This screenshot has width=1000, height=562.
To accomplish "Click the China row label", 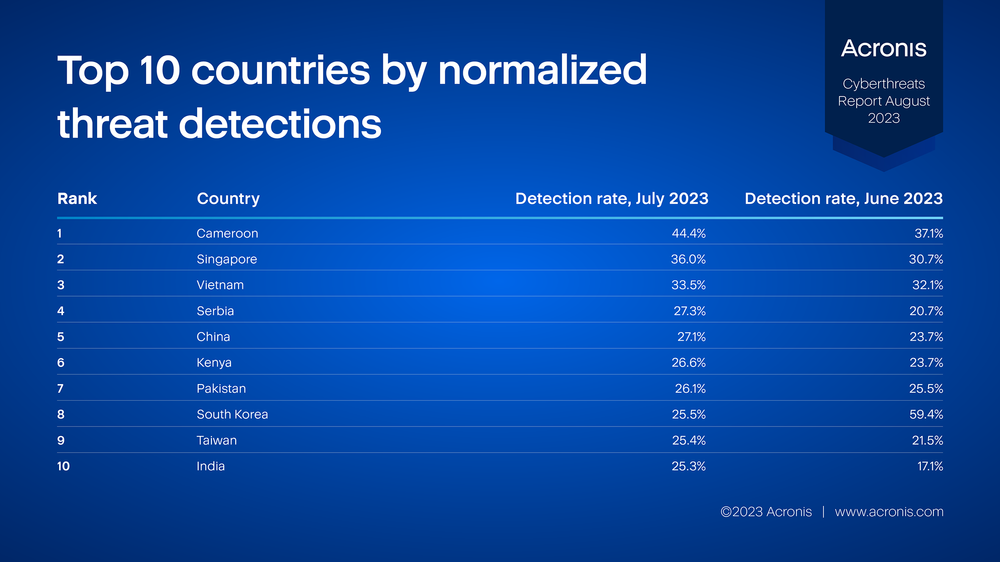I will click(213, 337).
